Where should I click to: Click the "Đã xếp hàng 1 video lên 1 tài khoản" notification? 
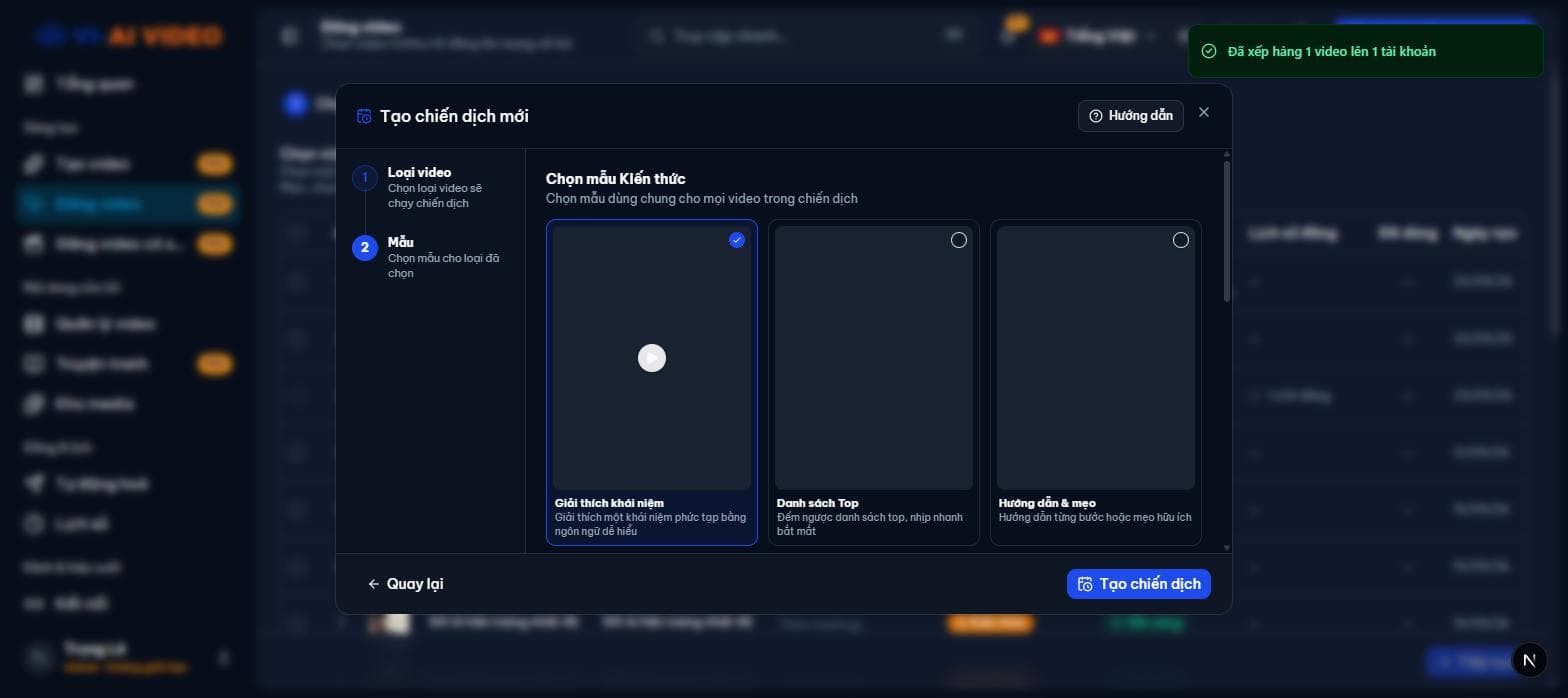(x=1365, y=51)
